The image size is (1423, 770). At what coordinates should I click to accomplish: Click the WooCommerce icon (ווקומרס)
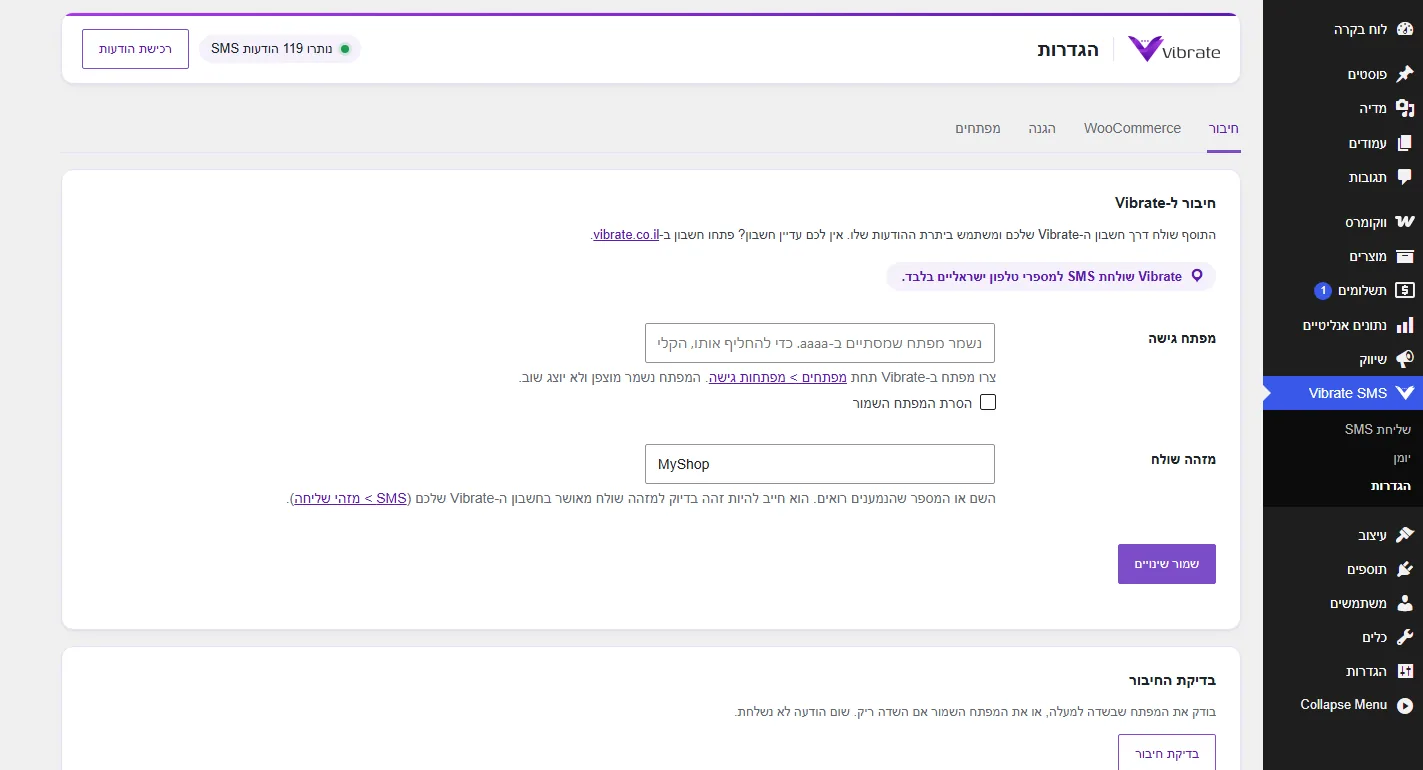point(1404,222)
